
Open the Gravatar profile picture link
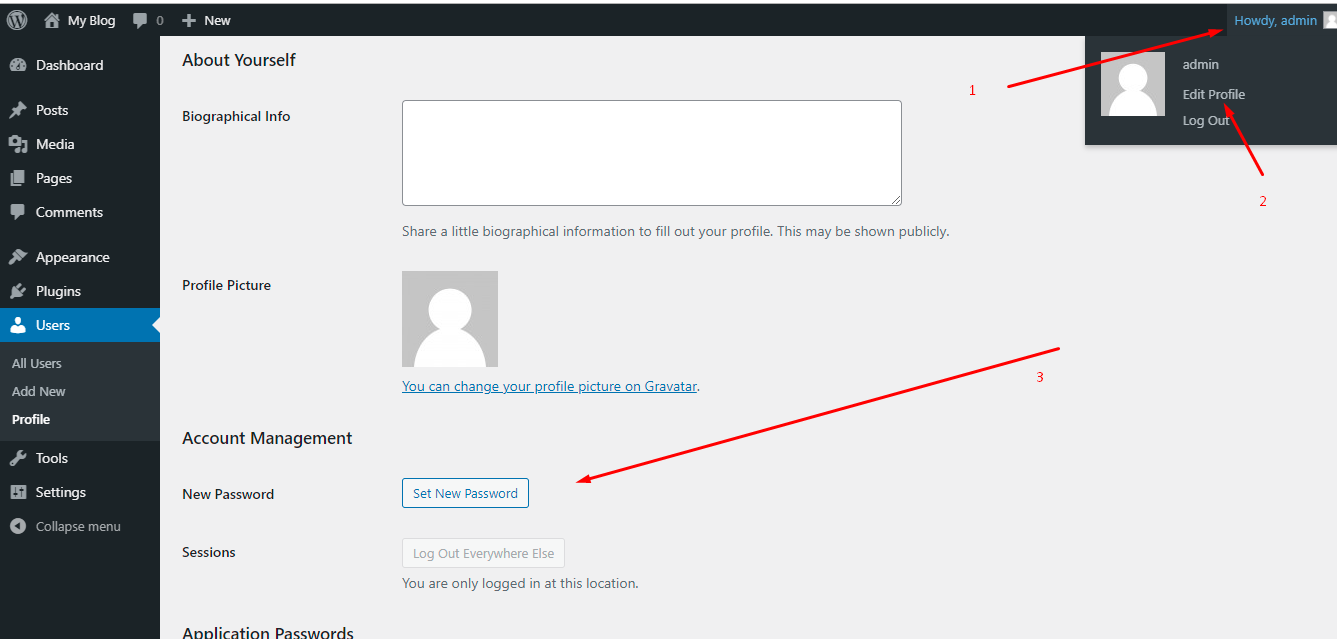549,385
